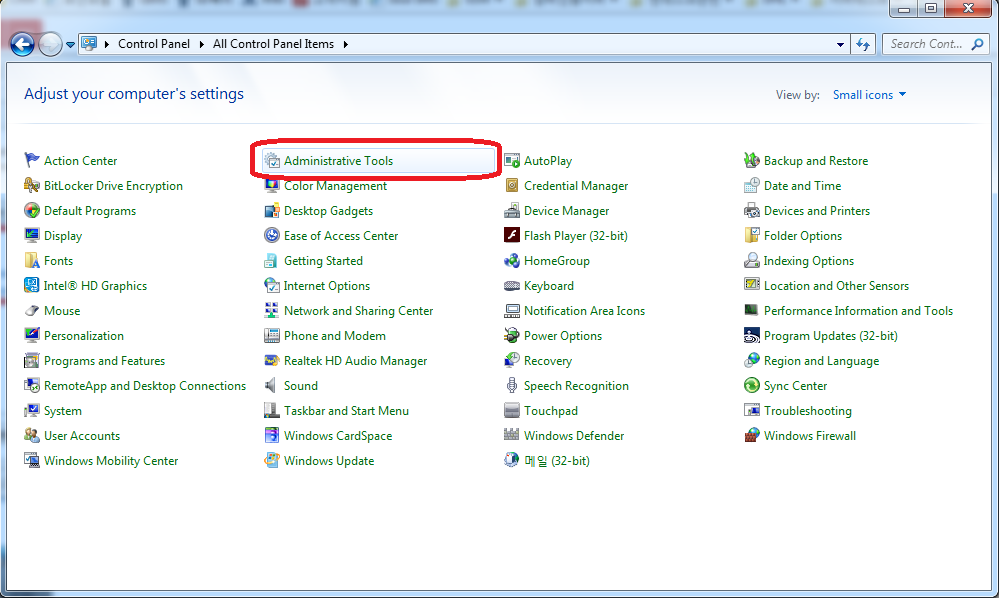Refresh the Control Panel view

pos(863,45)
